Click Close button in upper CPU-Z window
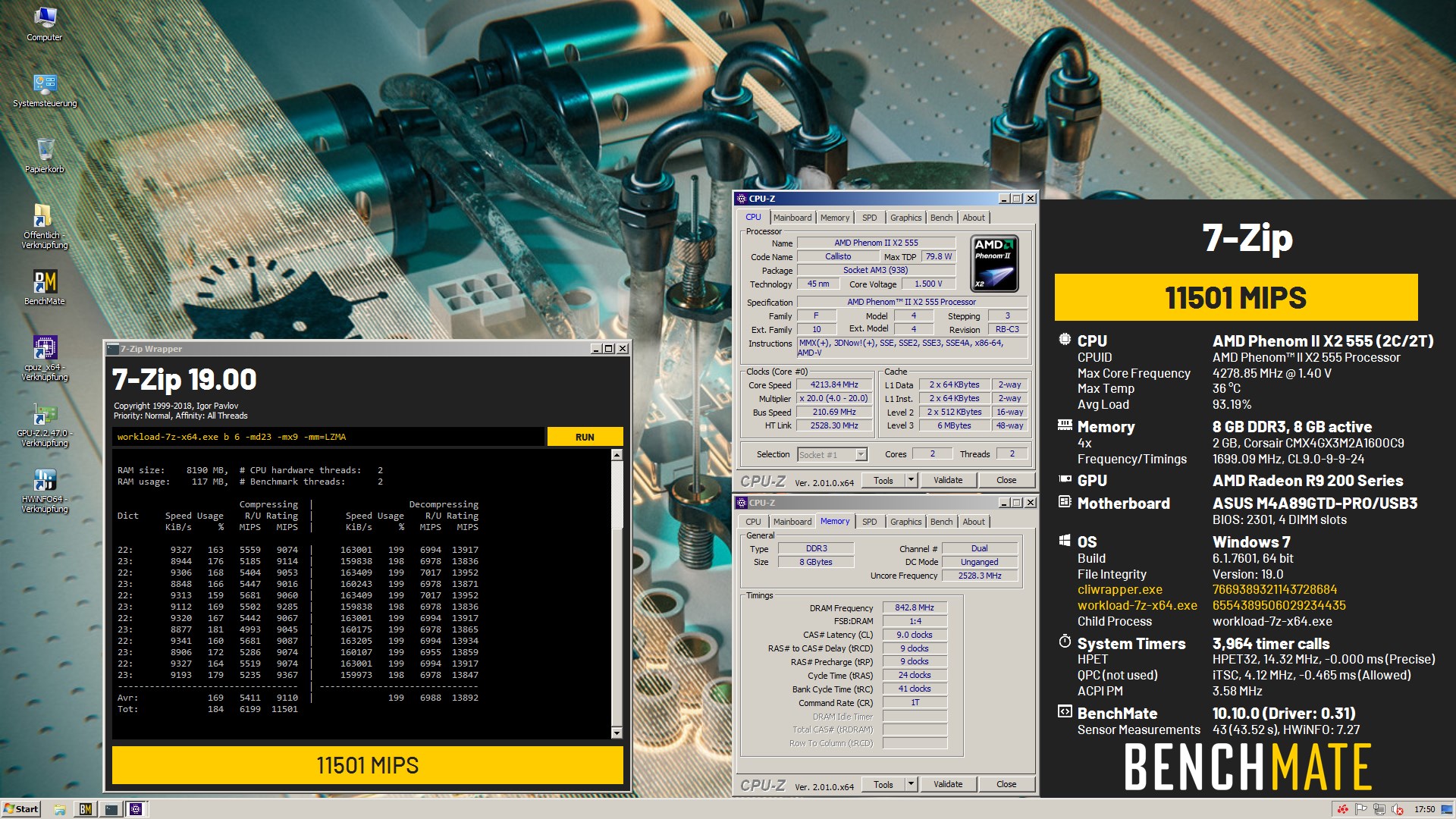Screen dimensions: 1456x819 (x=1006, y=480)
